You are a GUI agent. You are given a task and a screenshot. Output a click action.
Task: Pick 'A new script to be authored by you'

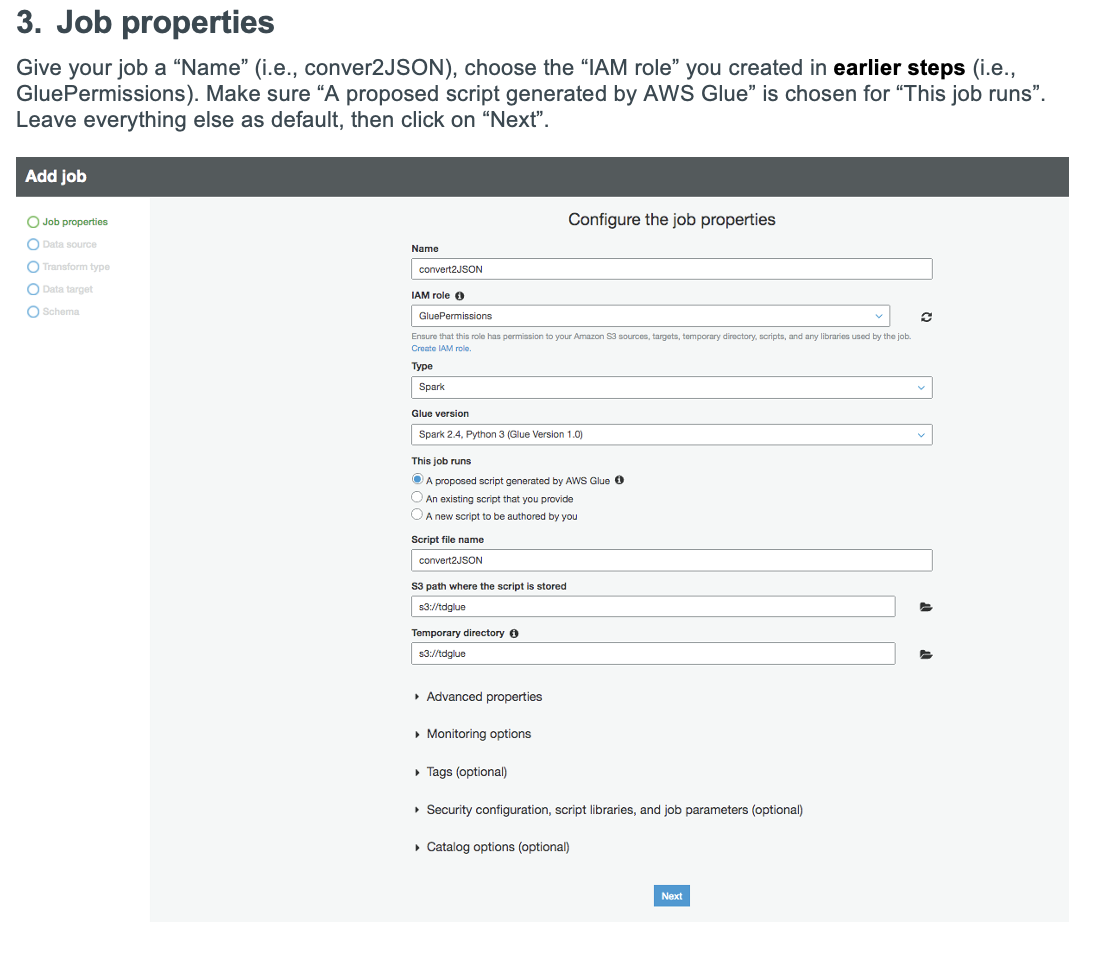click(x=417, y=515)
